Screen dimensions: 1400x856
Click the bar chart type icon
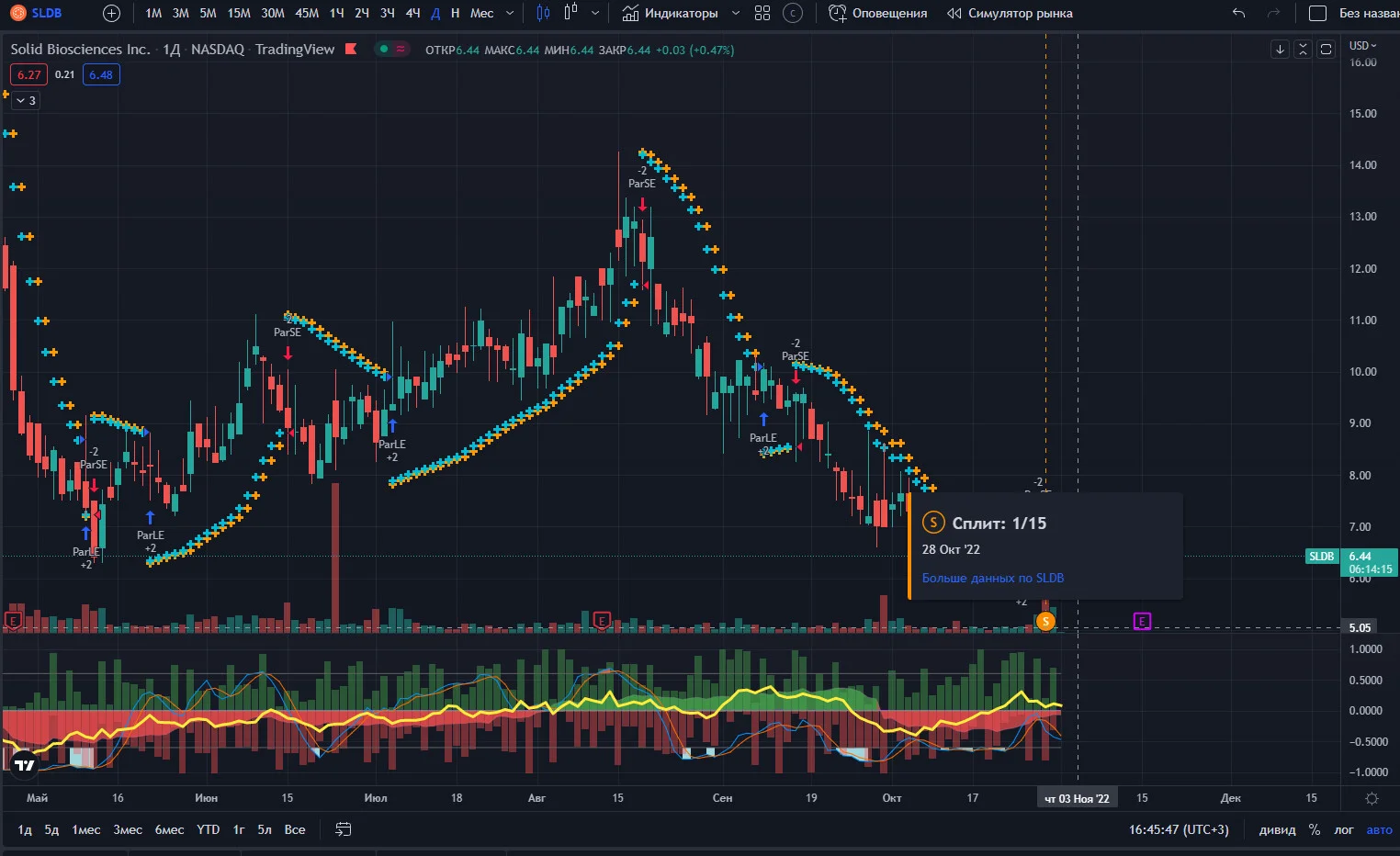pos(570,13)
